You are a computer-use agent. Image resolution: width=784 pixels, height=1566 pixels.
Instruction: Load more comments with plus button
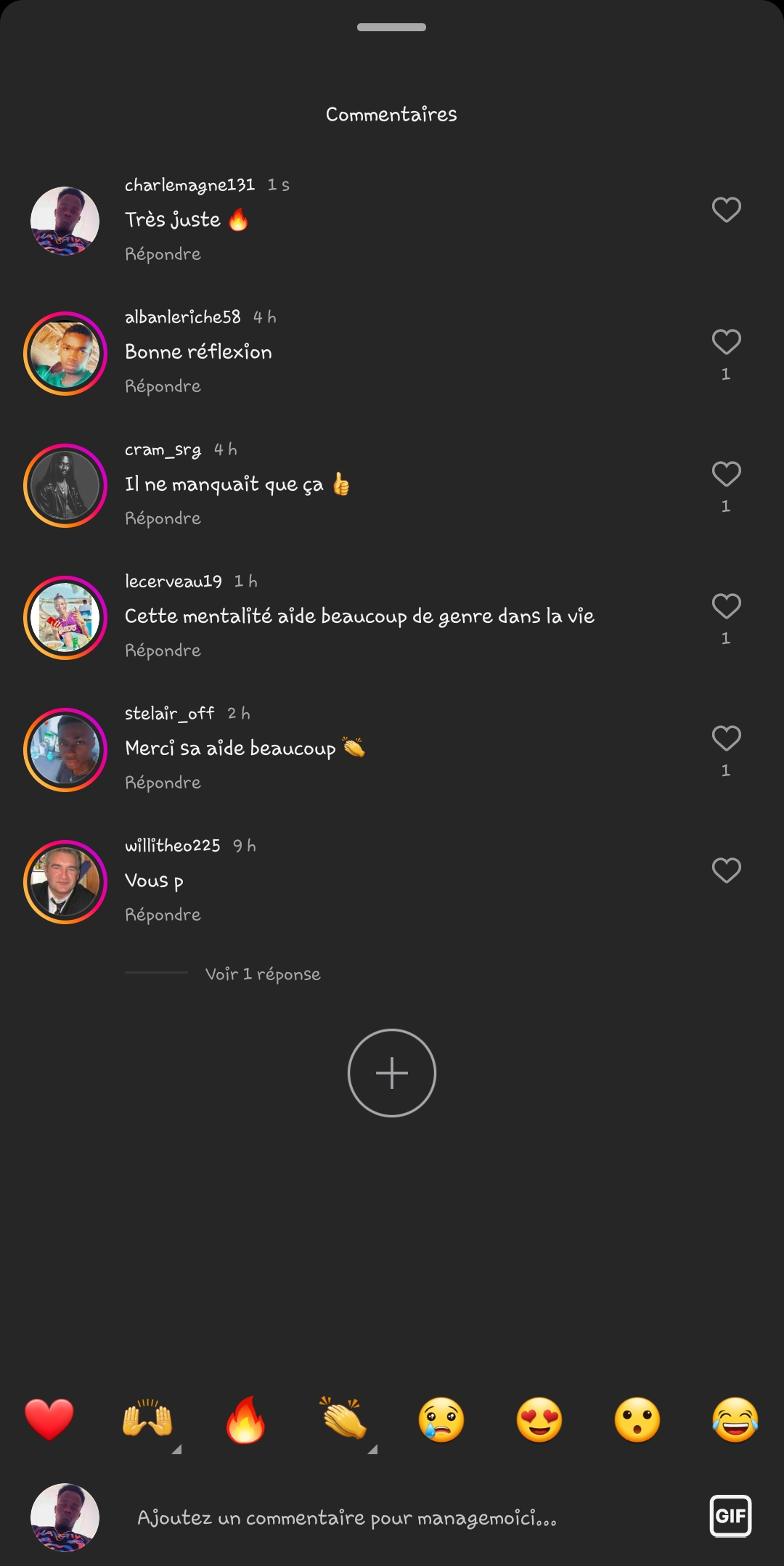coord(392,1073)
